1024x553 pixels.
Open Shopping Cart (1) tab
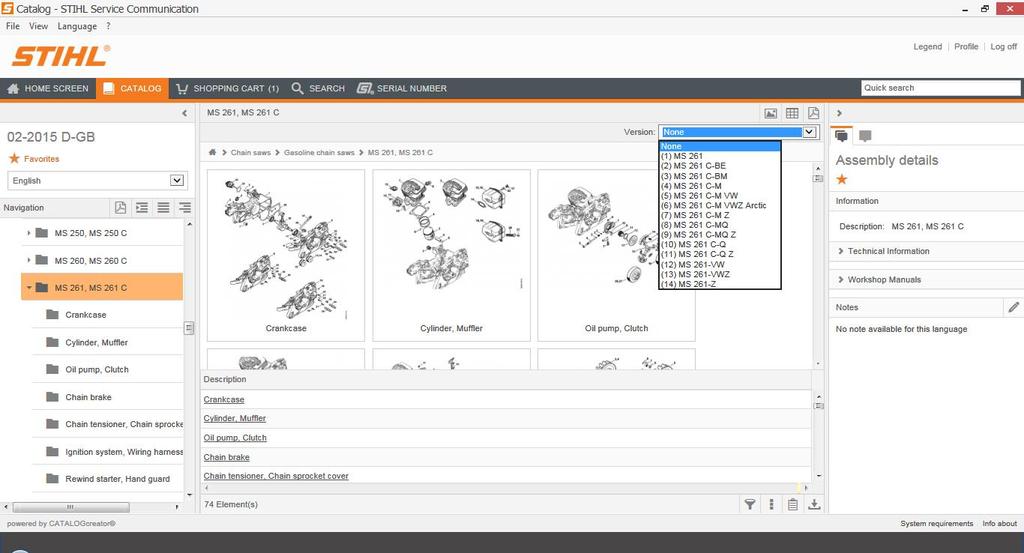tap(227, 88)
